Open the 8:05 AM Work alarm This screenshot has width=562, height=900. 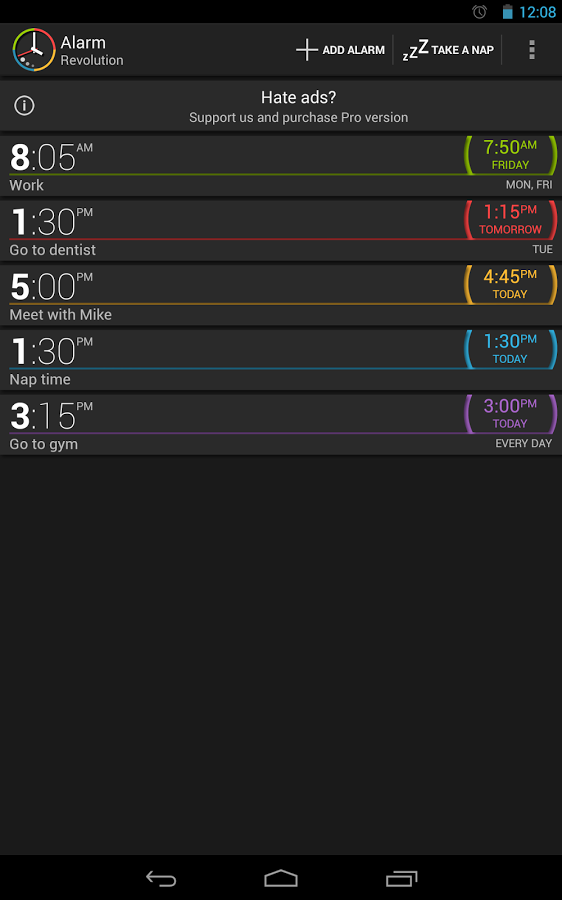pos(234,166)
